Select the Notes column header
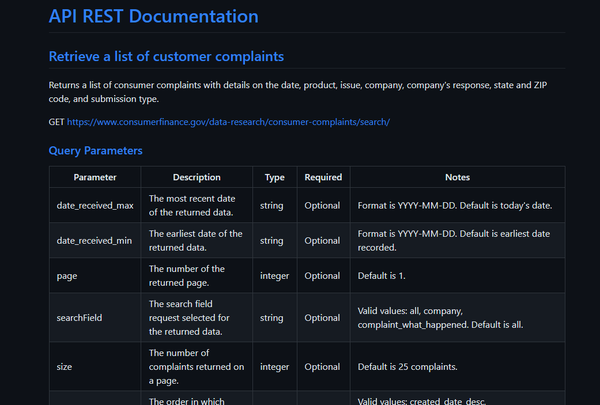 coord(457,177)
